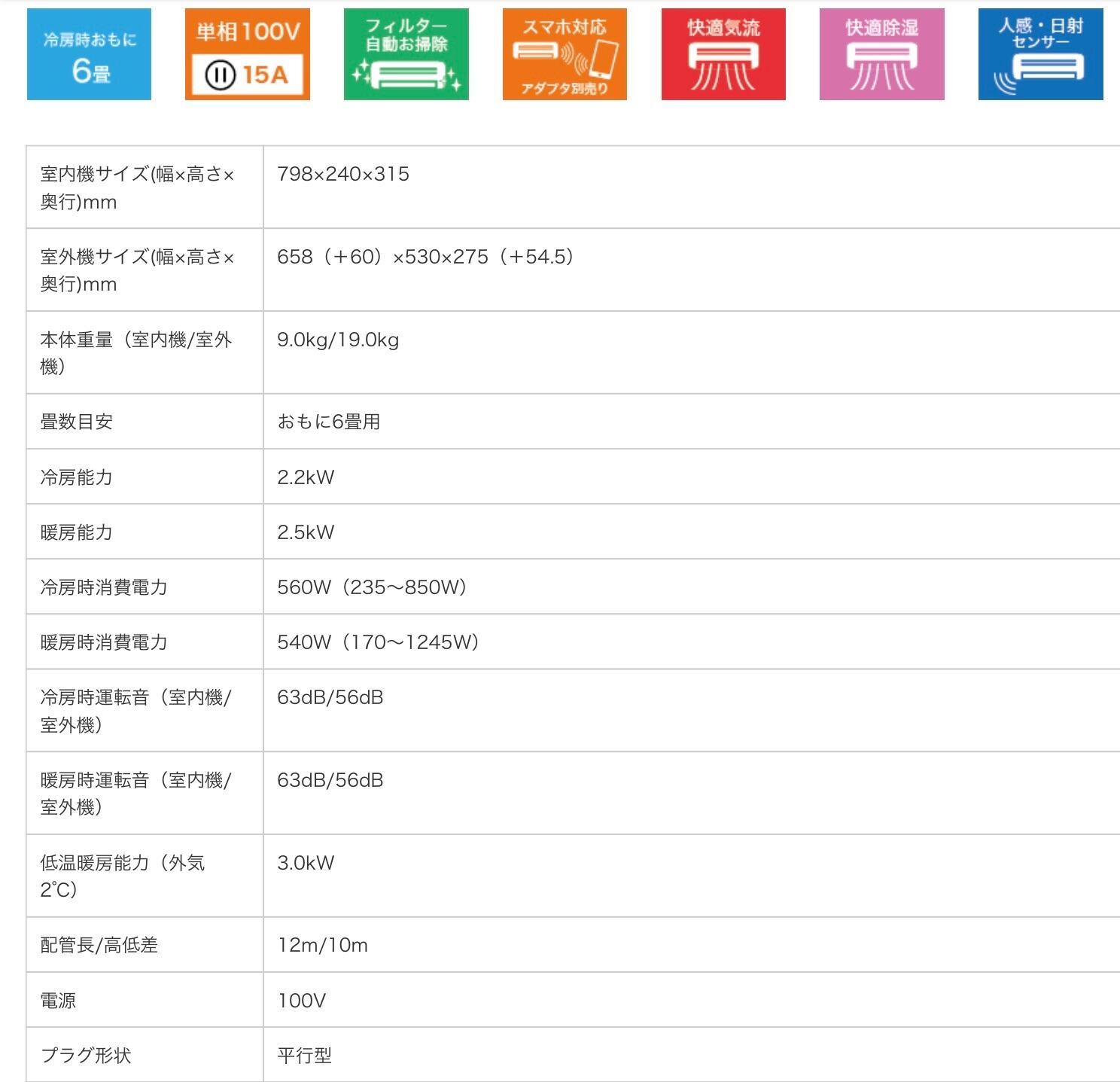Click the pink 快適除湿 dehumidify icon
The height and width of the screenshot is (1082, 1120).
pos(881,54)
